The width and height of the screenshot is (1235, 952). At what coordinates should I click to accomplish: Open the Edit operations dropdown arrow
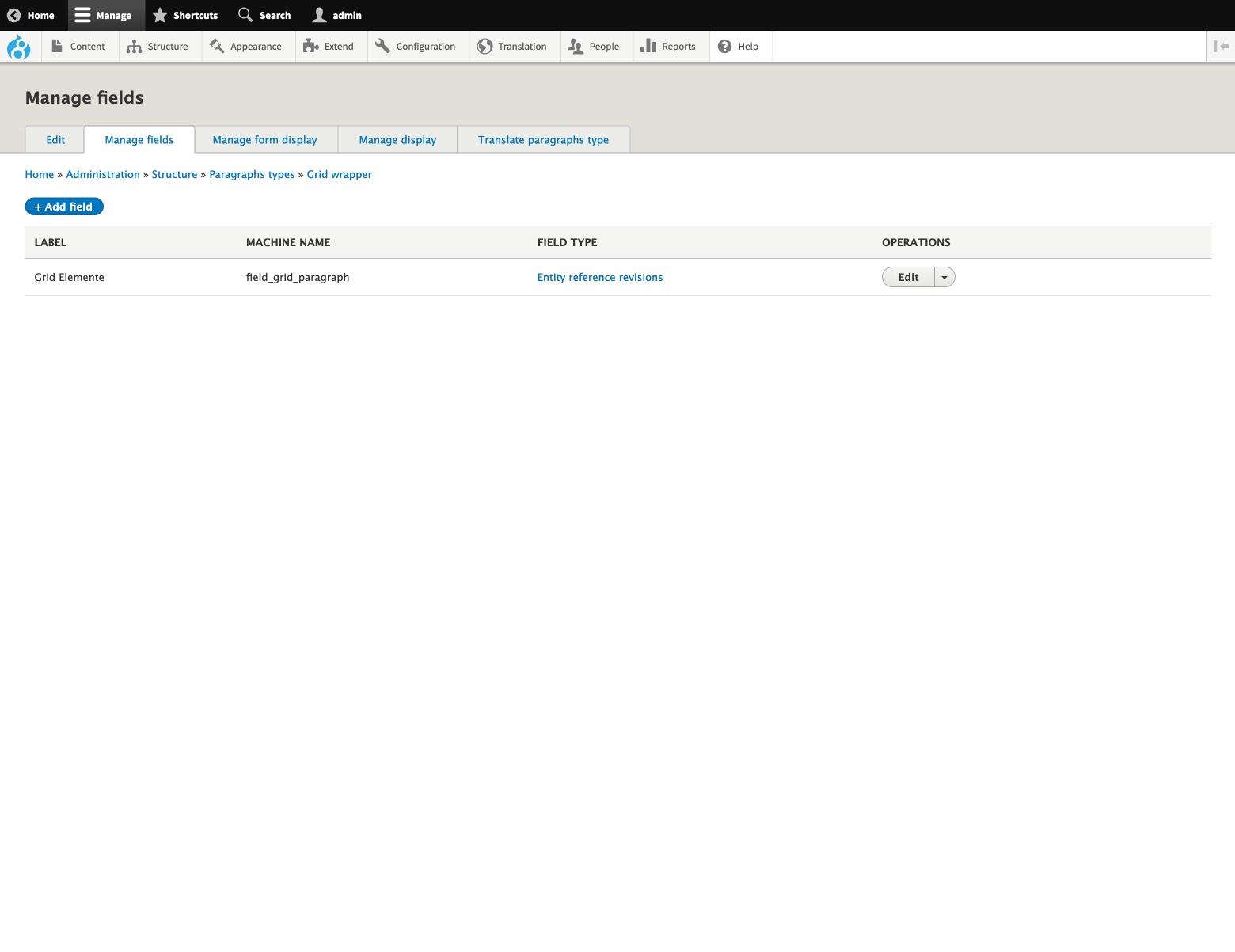click(944, 277)
